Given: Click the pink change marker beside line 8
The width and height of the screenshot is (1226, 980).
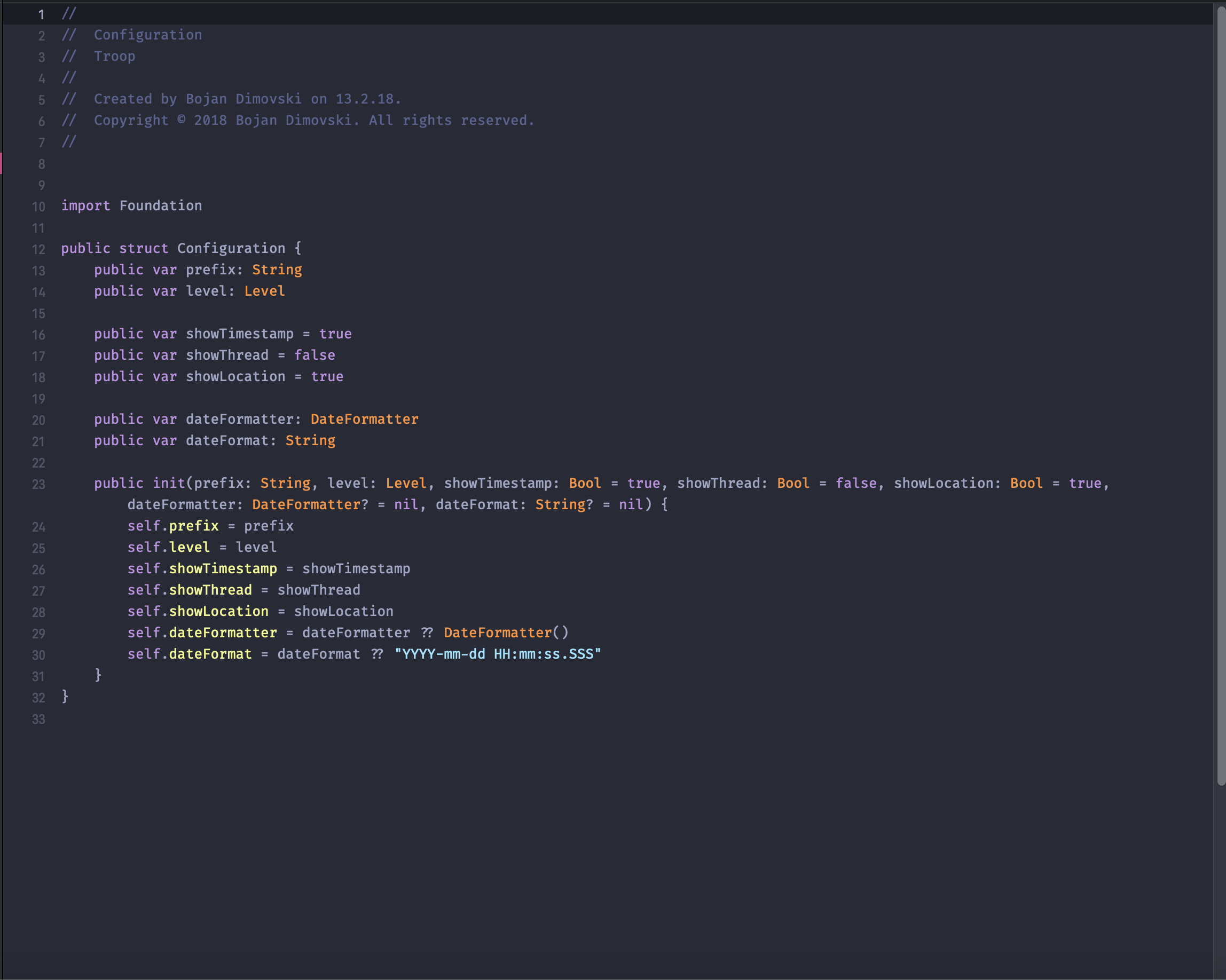Looking at the screenshot, I should pos(2,164).
